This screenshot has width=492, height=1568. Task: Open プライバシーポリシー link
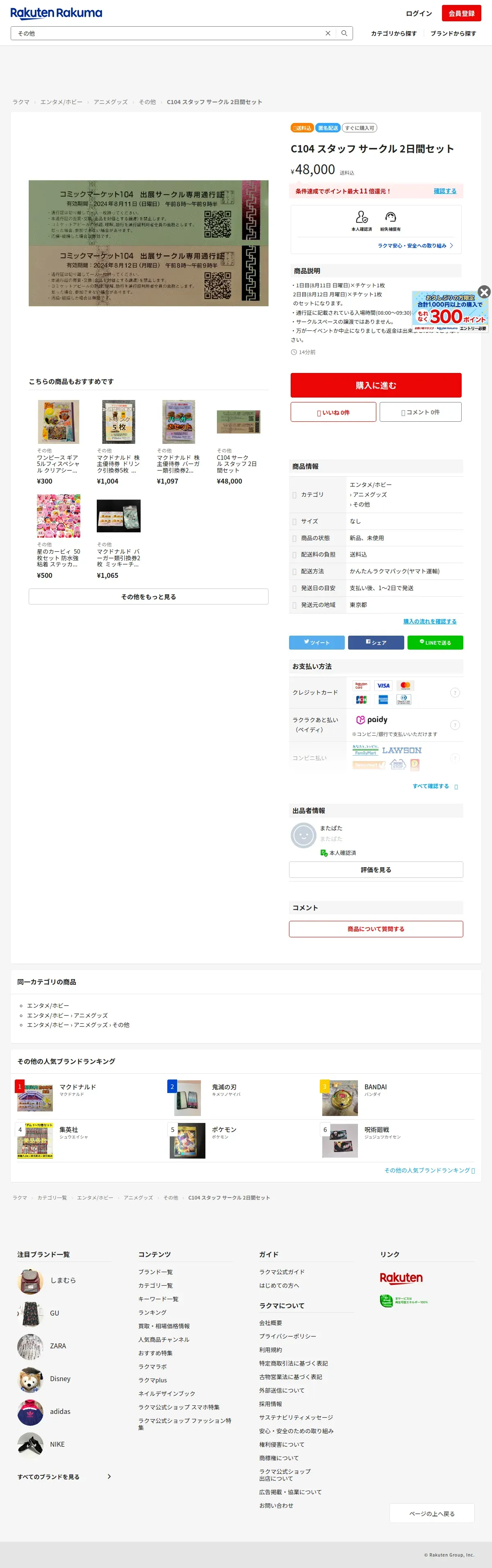pos(287,1336)
